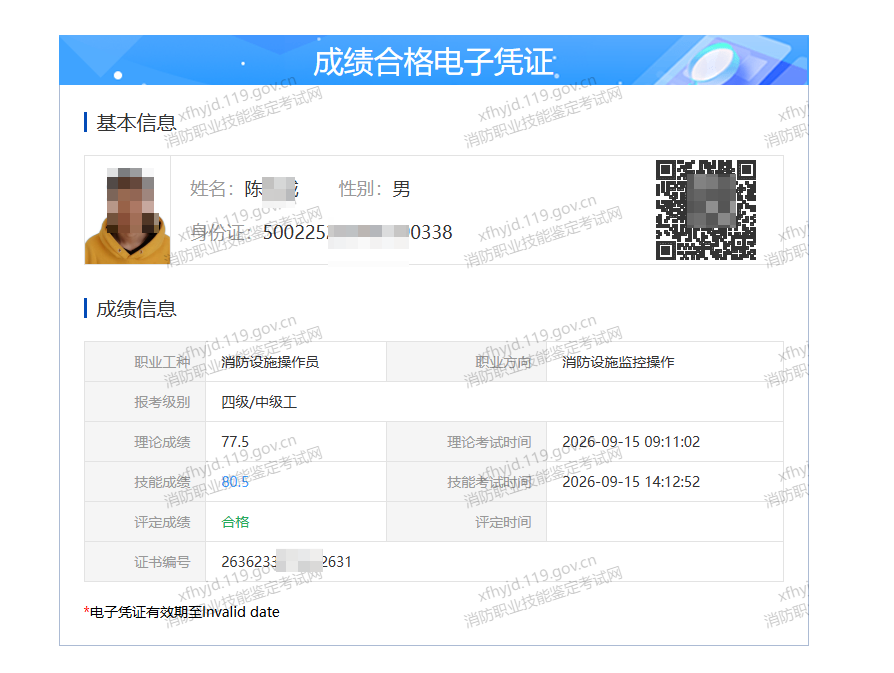Click the value 四级/中级工
The width and height of the screenshot is (894, 673).
coord(259,402)
